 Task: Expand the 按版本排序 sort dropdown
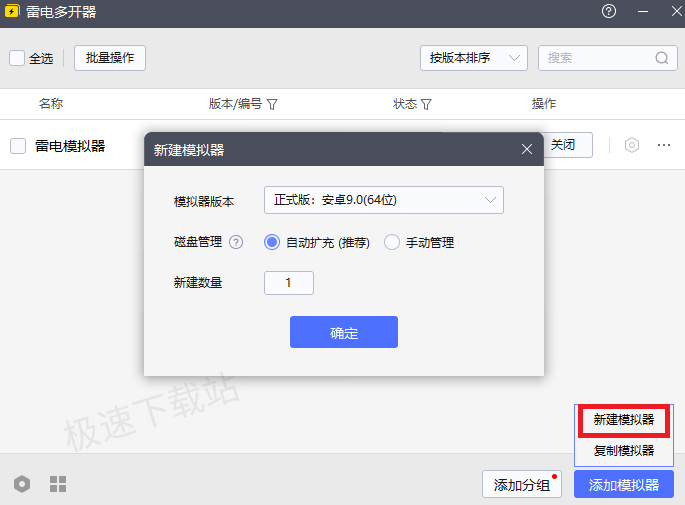pyautogui.click(x=474, y=58)
